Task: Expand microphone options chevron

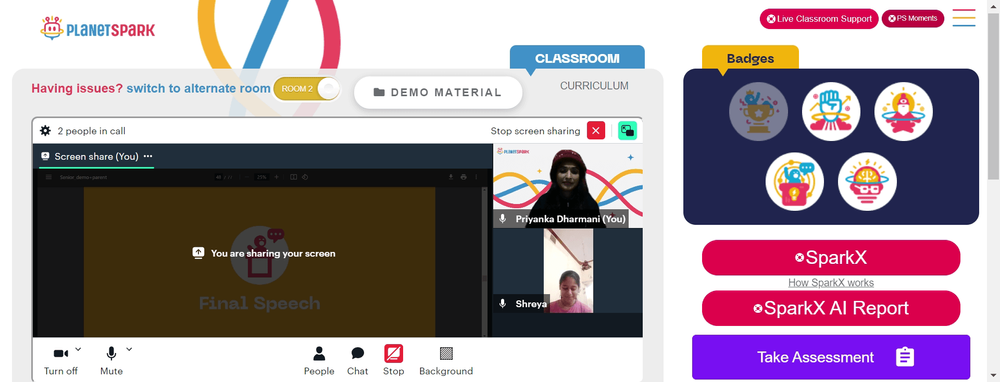Action: tap(129, 349)
